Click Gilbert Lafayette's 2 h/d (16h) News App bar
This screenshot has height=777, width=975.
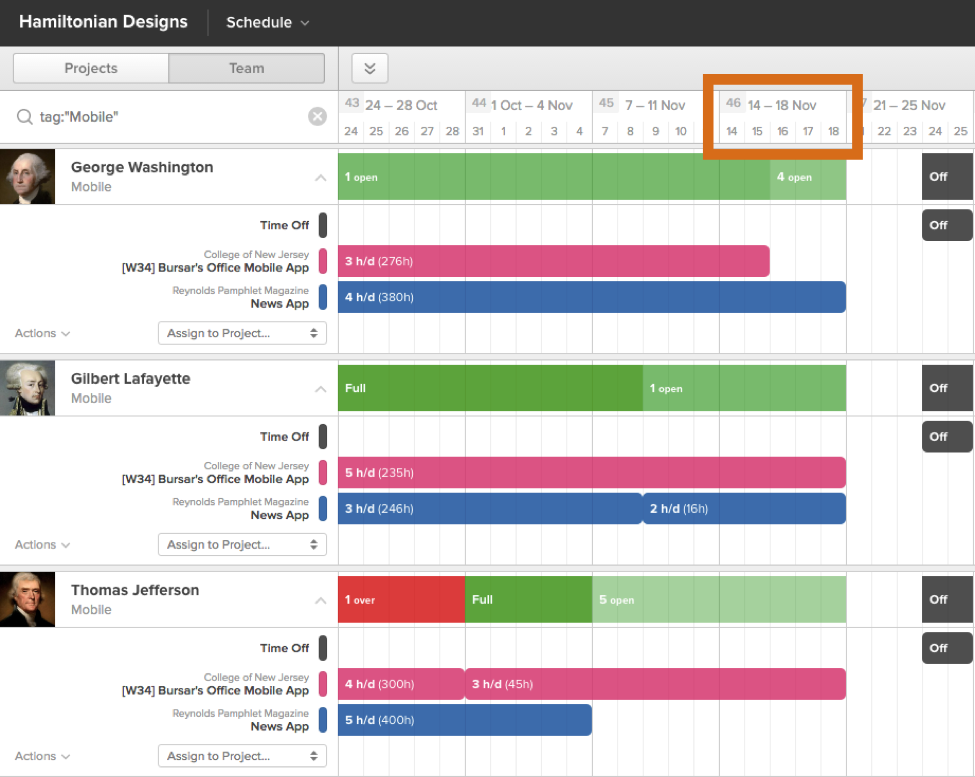[744, 508]
